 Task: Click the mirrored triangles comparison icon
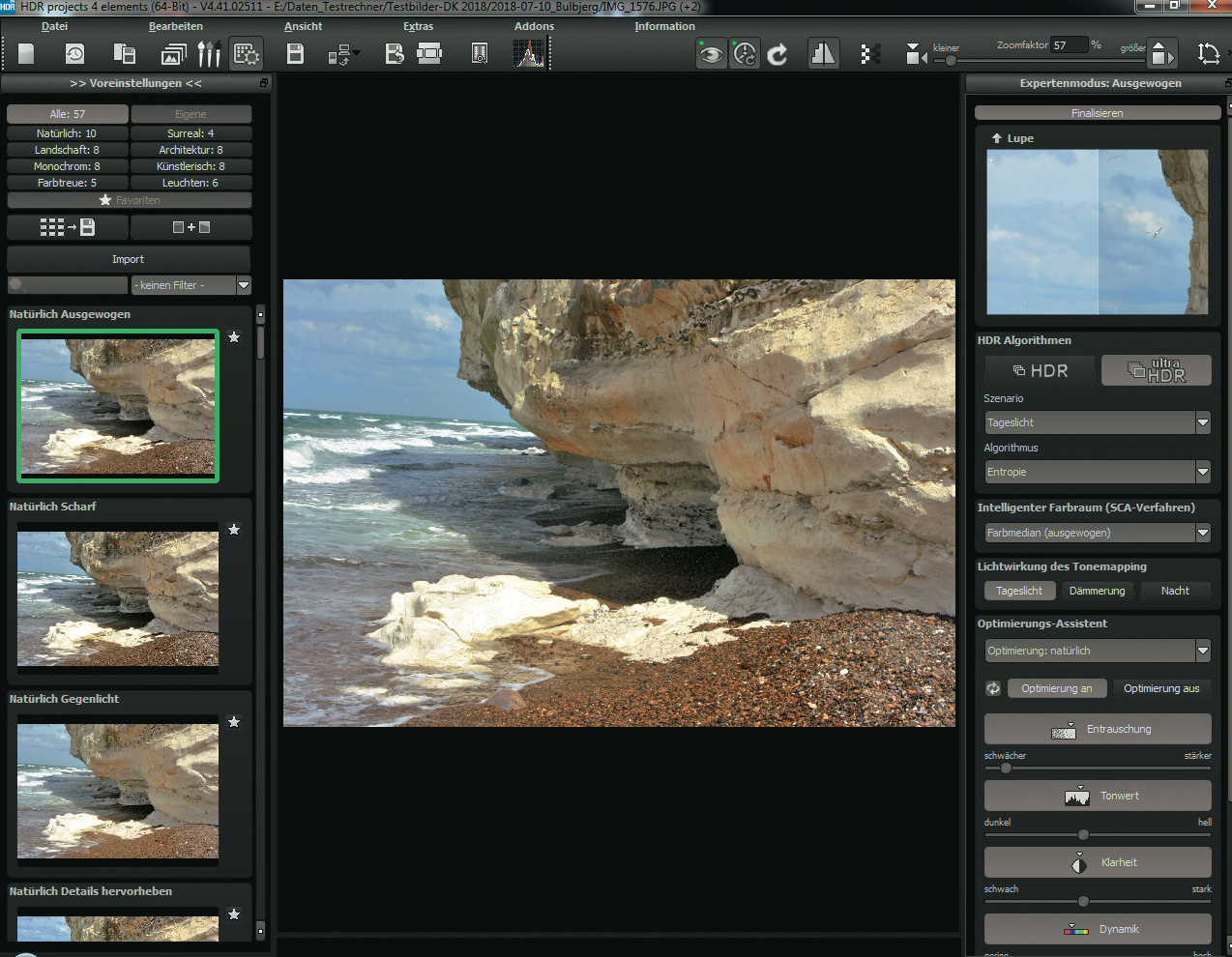[823, 54]
